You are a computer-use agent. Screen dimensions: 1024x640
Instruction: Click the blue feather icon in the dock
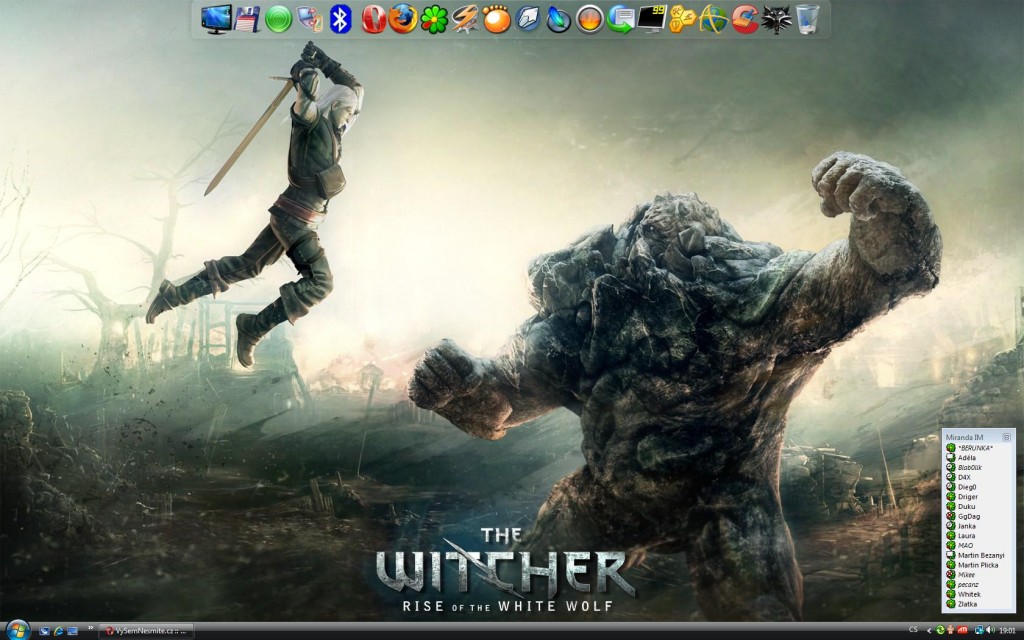point(558,19)
